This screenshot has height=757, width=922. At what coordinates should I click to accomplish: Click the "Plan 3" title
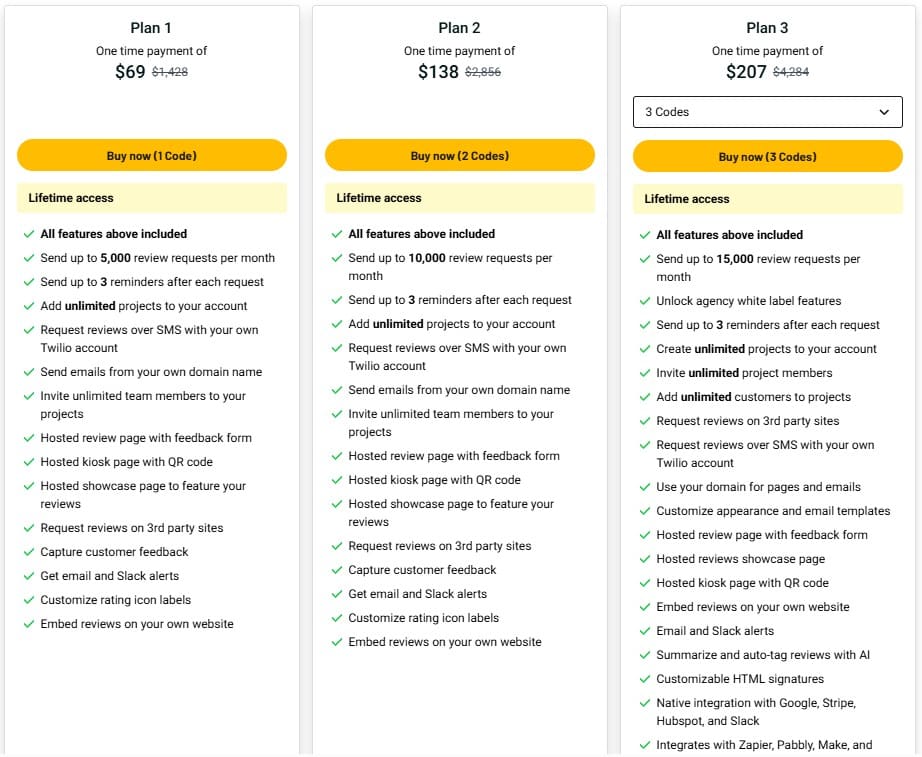pos(767,28)
